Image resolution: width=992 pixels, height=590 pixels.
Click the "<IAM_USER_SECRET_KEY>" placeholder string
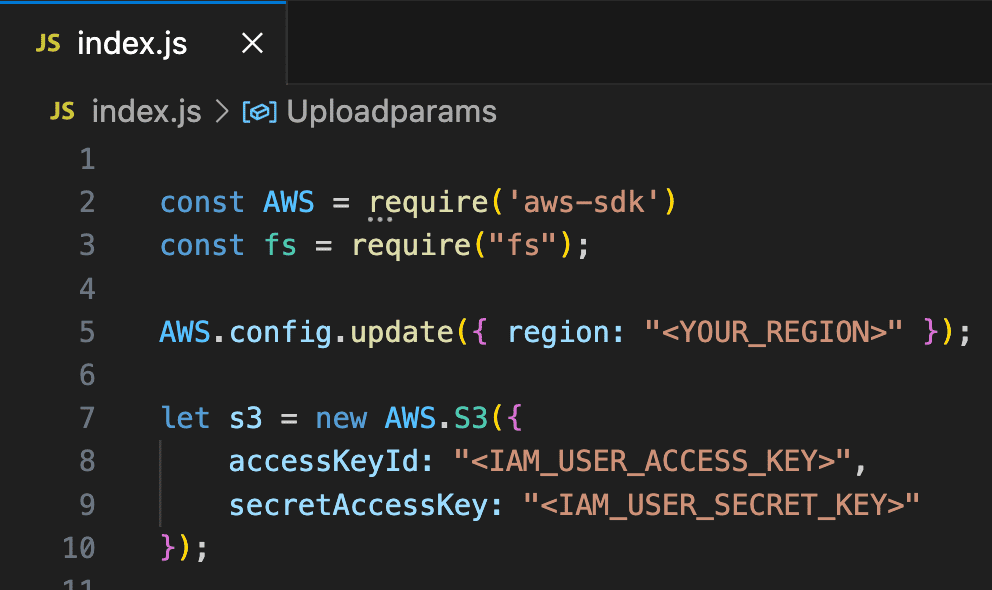pyautogui.click(x=721, y=505)
